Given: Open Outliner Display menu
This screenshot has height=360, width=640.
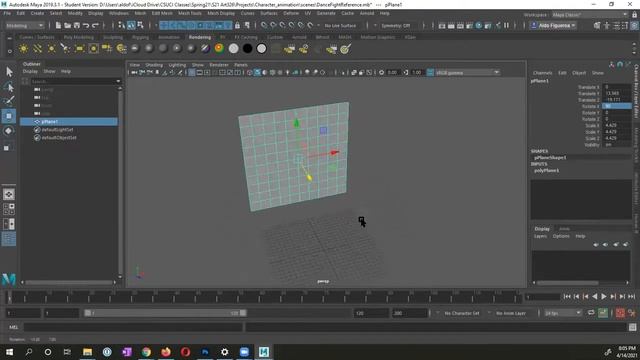Looking at the screenshot, I should (x=30, y=71).
